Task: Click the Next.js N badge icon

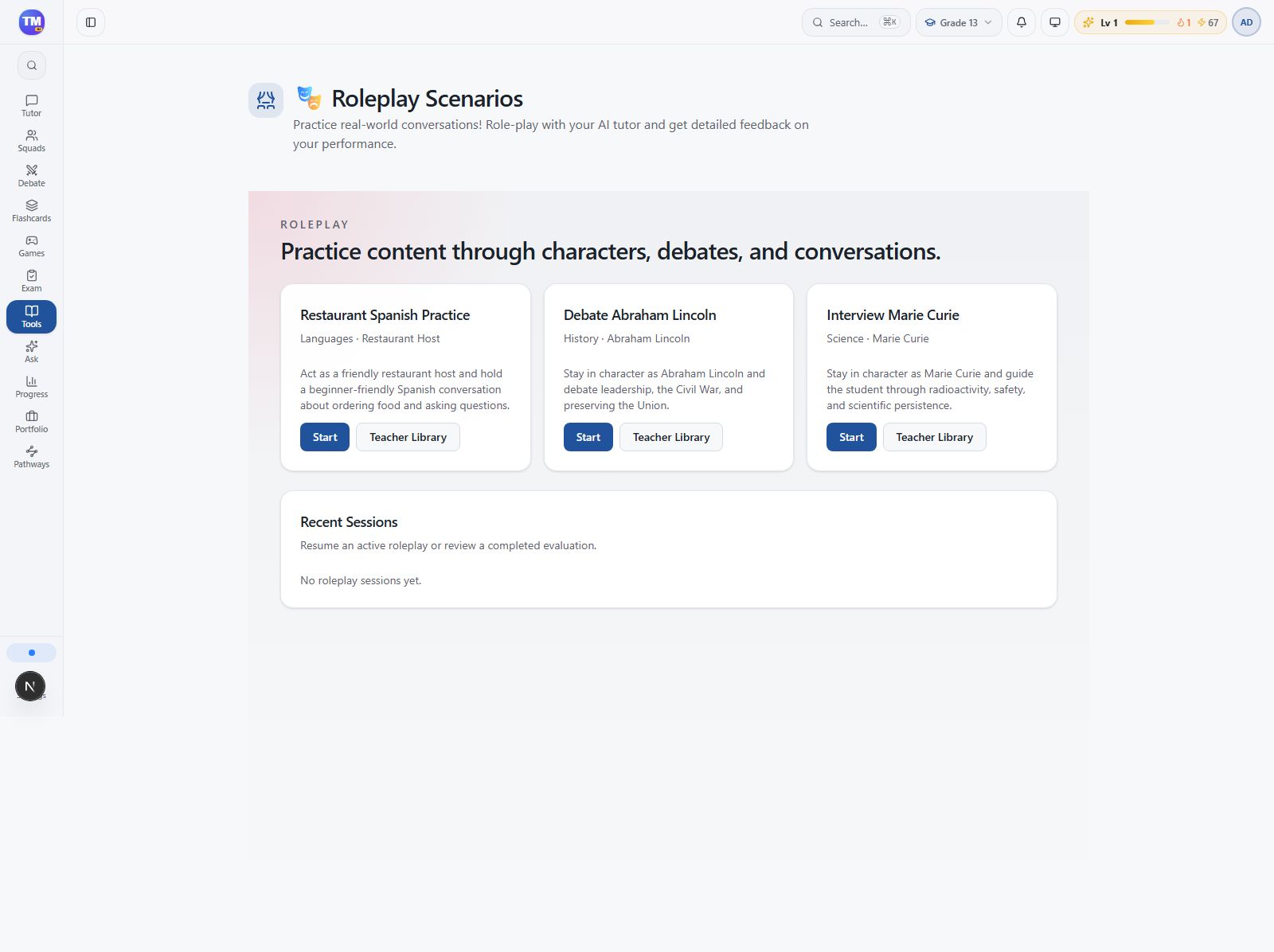Action: [x=30, y=686]
